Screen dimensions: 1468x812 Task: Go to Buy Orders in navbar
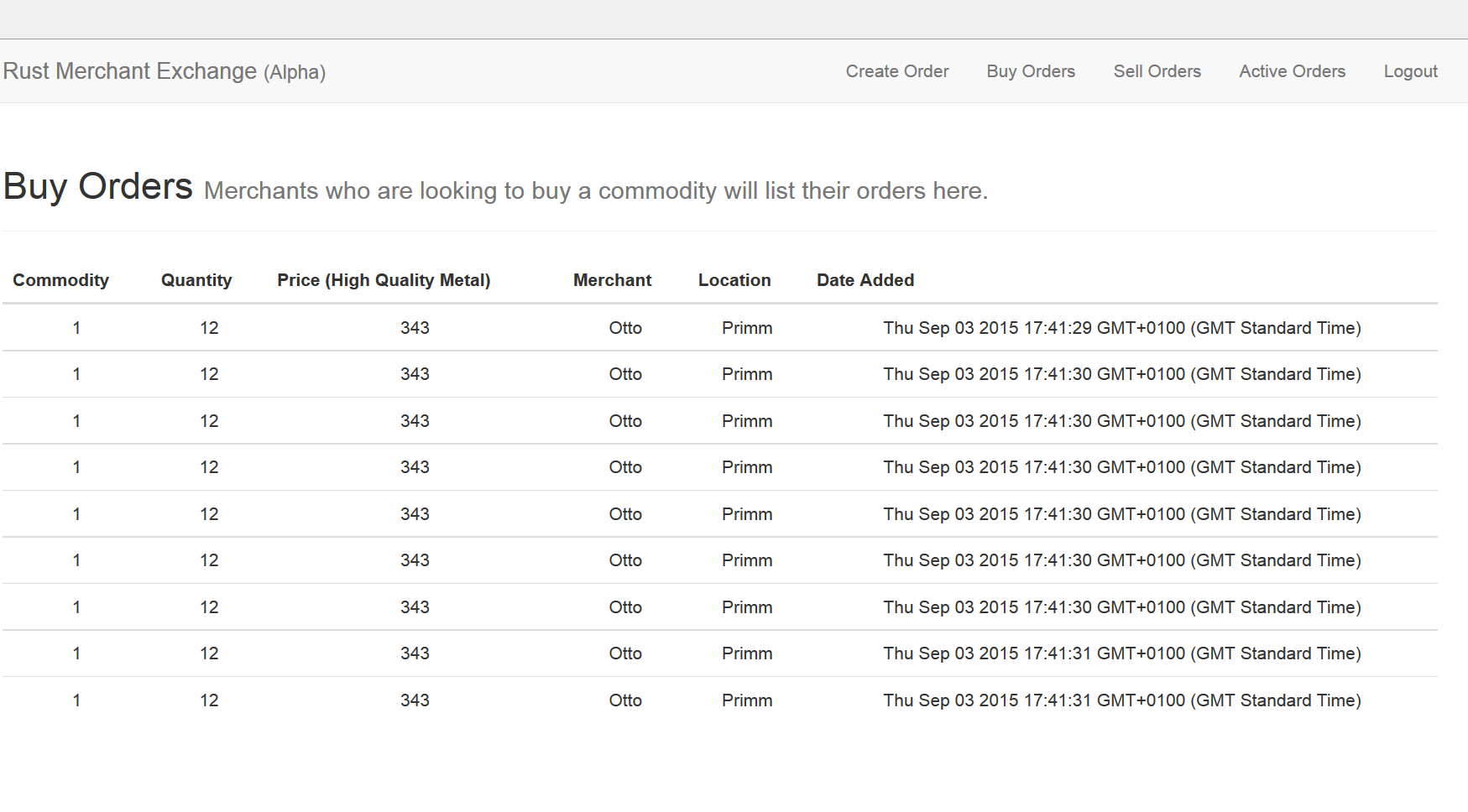click(x=1031, y=71)
